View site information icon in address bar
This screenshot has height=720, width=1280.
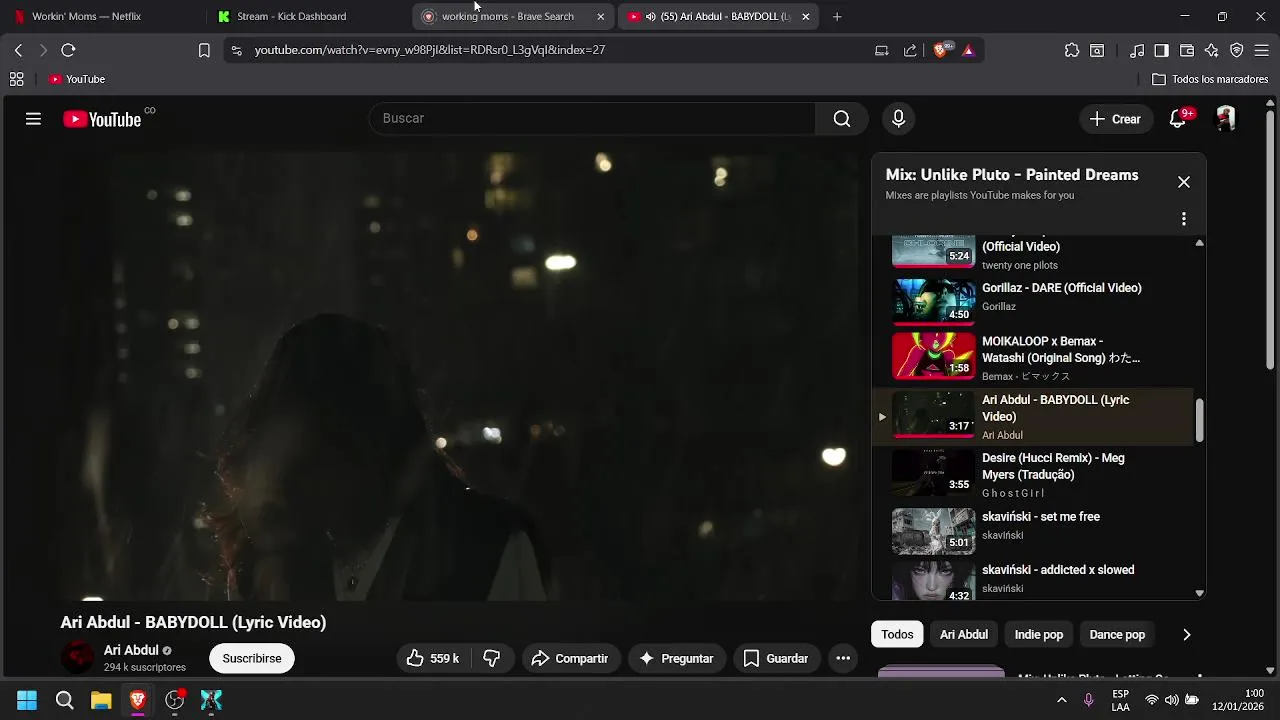(x=236, y=50)
